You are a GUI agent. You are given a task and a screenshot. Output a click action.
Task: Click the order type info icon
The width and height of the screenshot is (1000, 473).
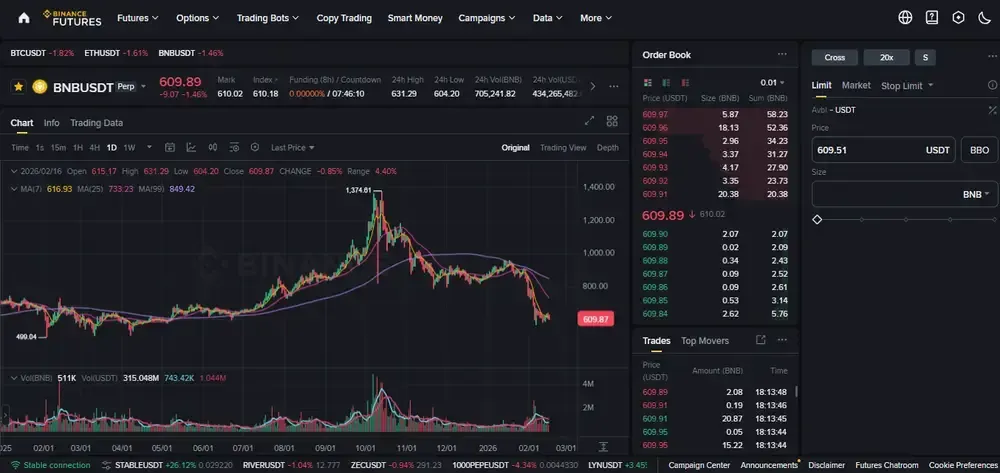992,85
